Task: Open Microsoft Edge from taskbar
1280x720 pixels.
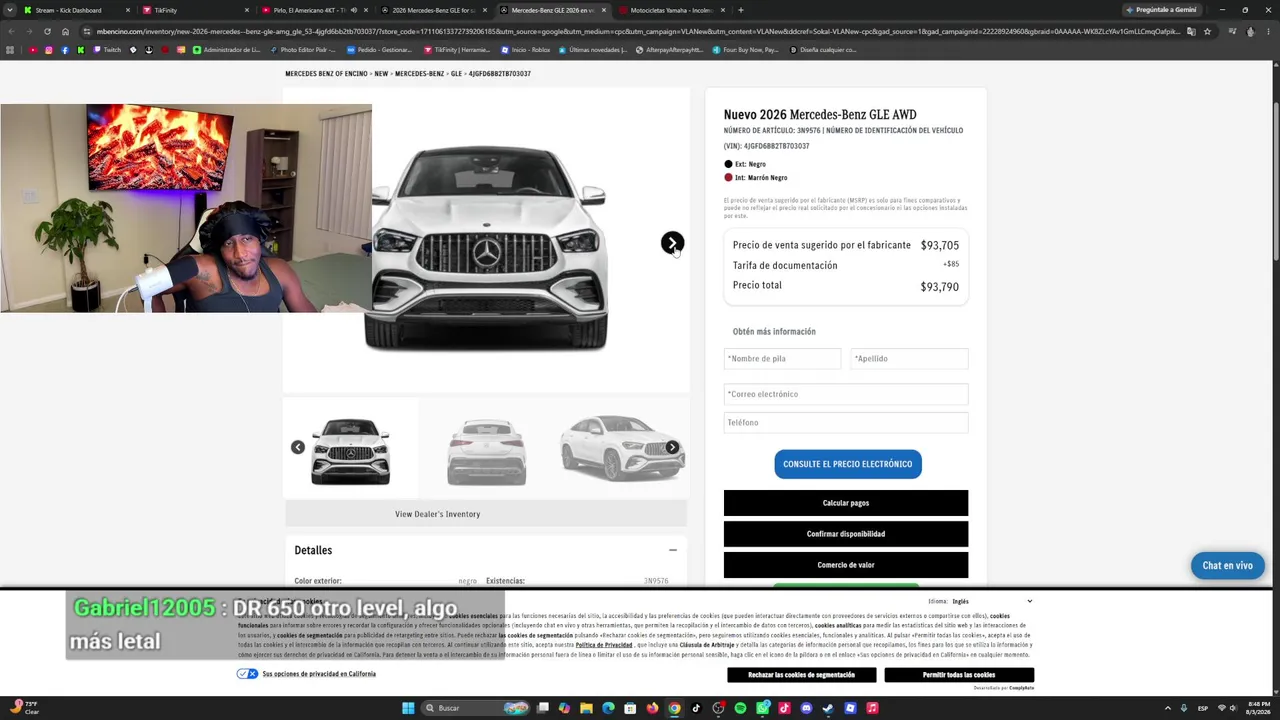Action: (608, 708)
